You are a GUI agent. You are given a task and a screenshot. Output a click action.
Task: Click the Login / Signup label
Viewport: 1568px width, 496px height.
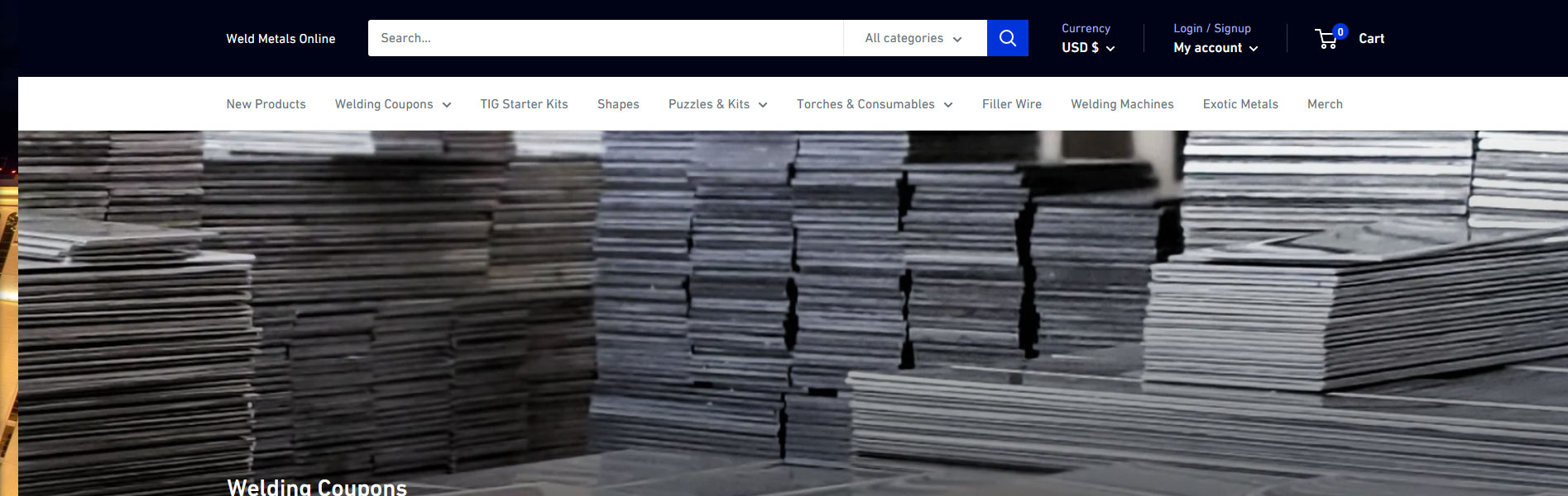pos(1212,28)
